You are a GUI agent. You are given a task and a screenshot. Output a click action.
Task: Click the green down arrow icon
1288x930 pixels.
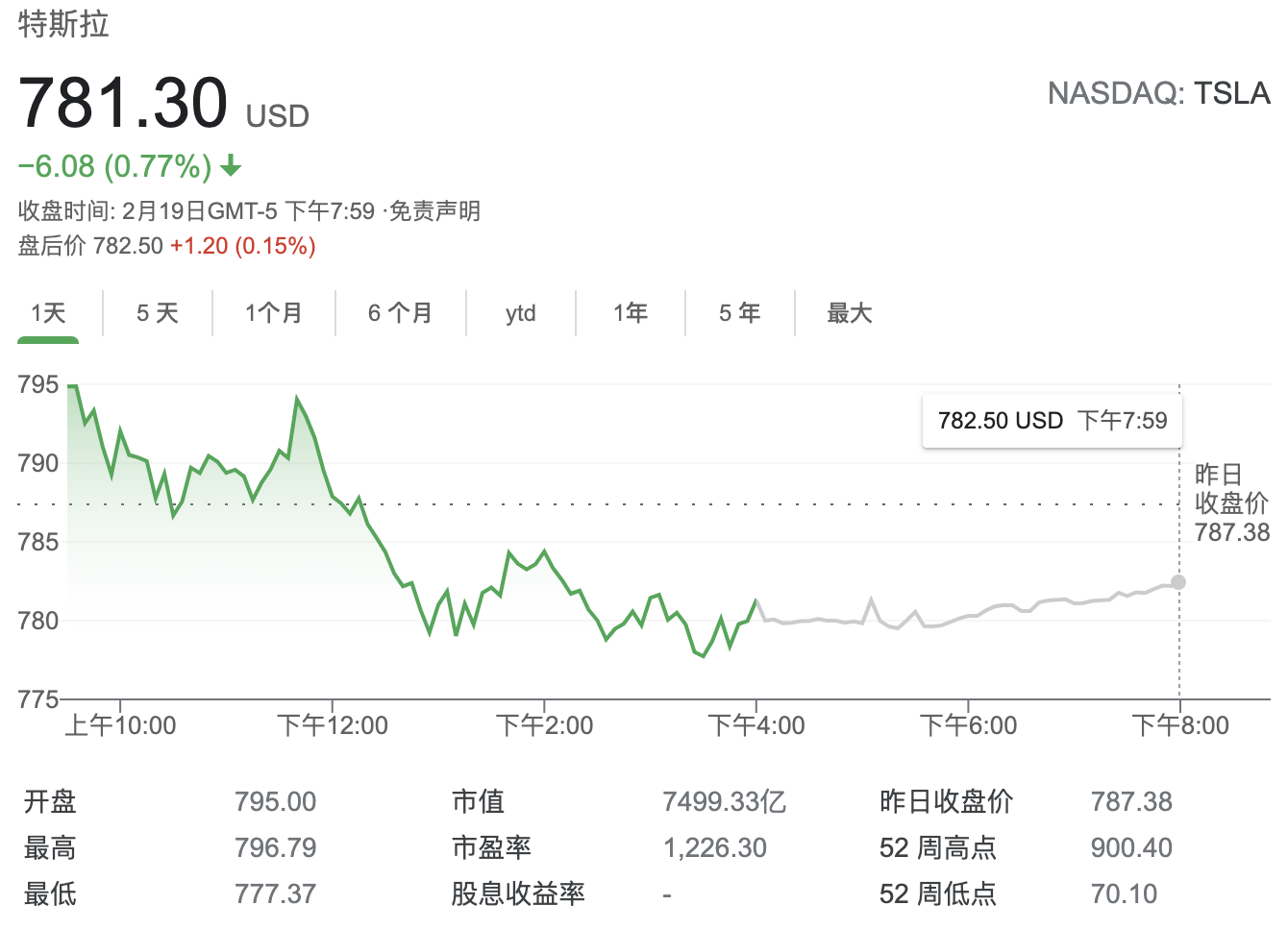(231, 167)
